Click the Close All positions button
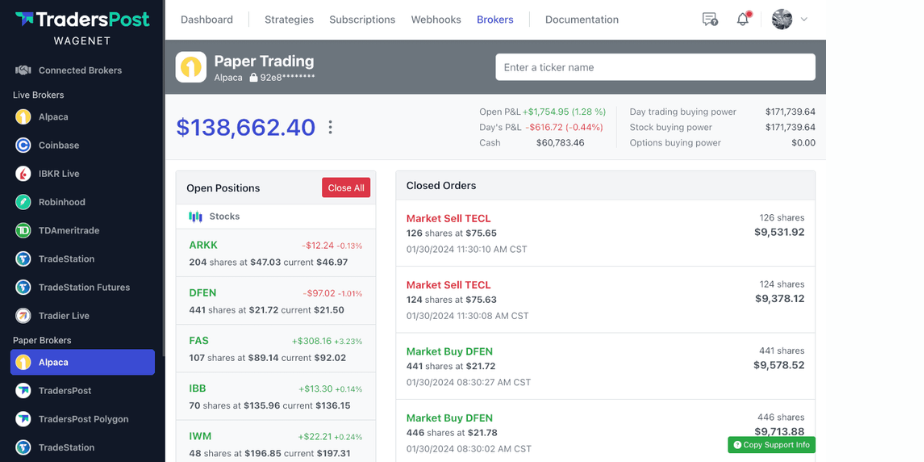 pyautogui.click(x=346, y=188)
